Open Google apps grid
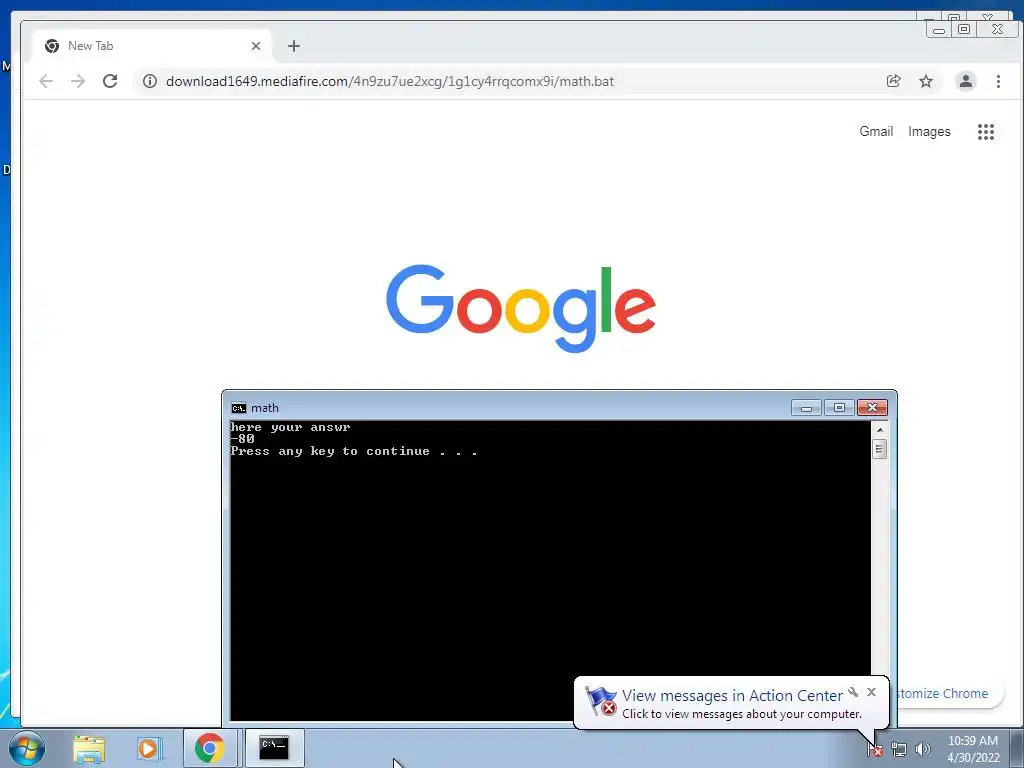This screenshot has height=768, width=1024. pos(985,132)
